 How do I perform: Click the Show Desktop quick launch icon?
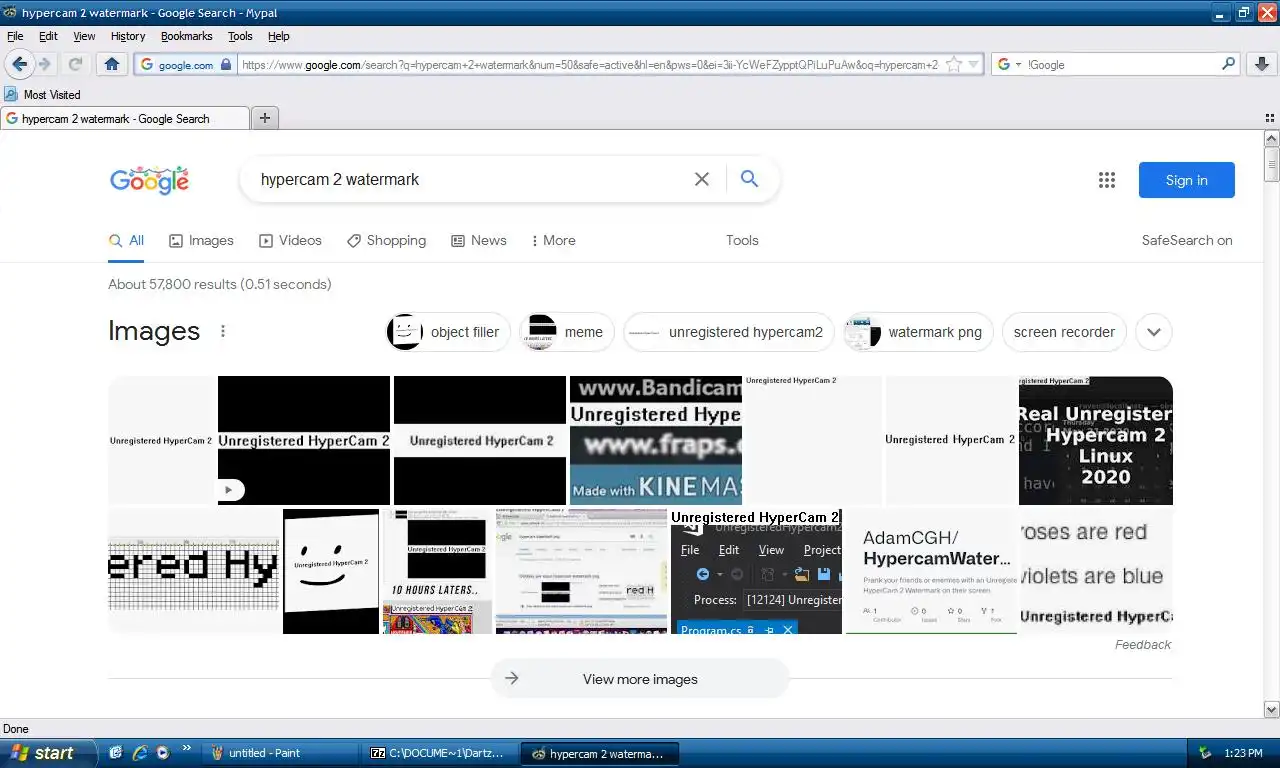click(x=116, y=753)
